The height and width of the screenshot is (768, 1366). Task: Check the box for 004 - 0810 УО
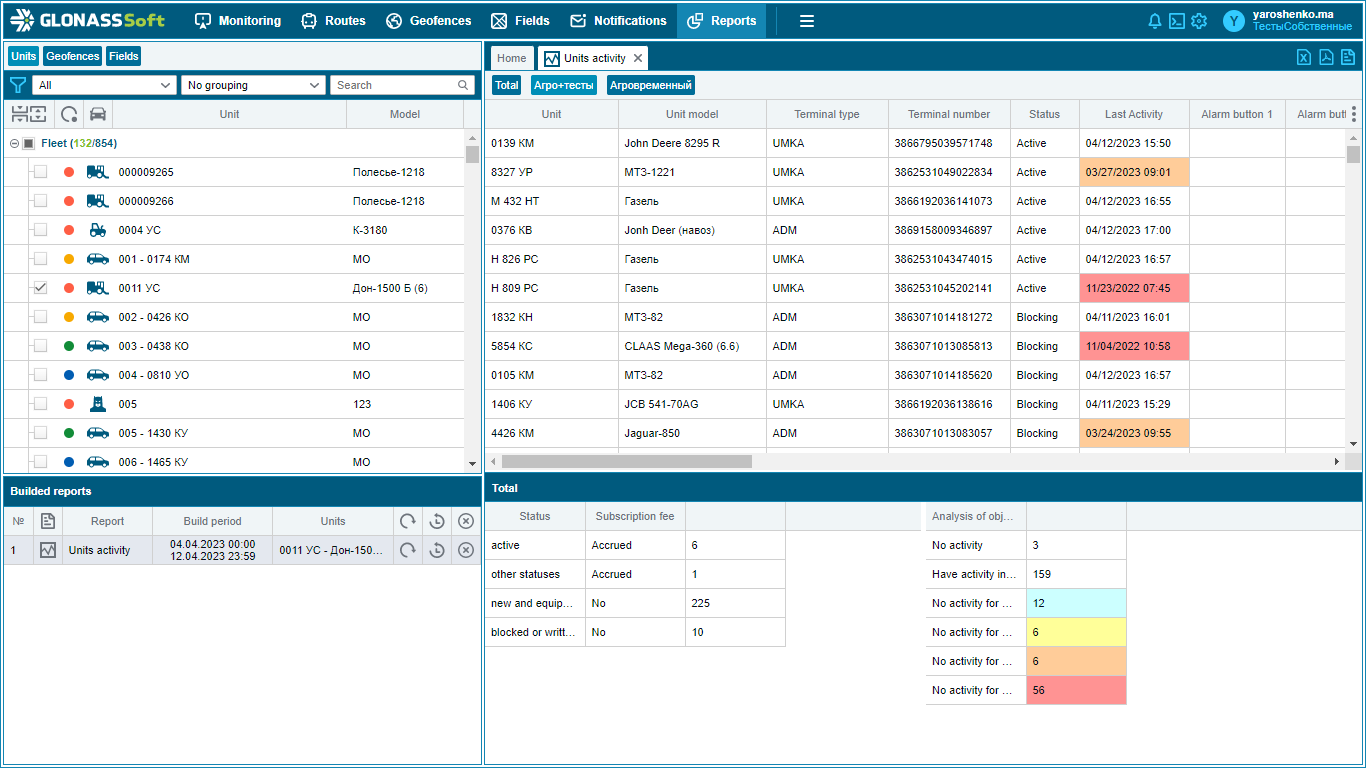40,375
